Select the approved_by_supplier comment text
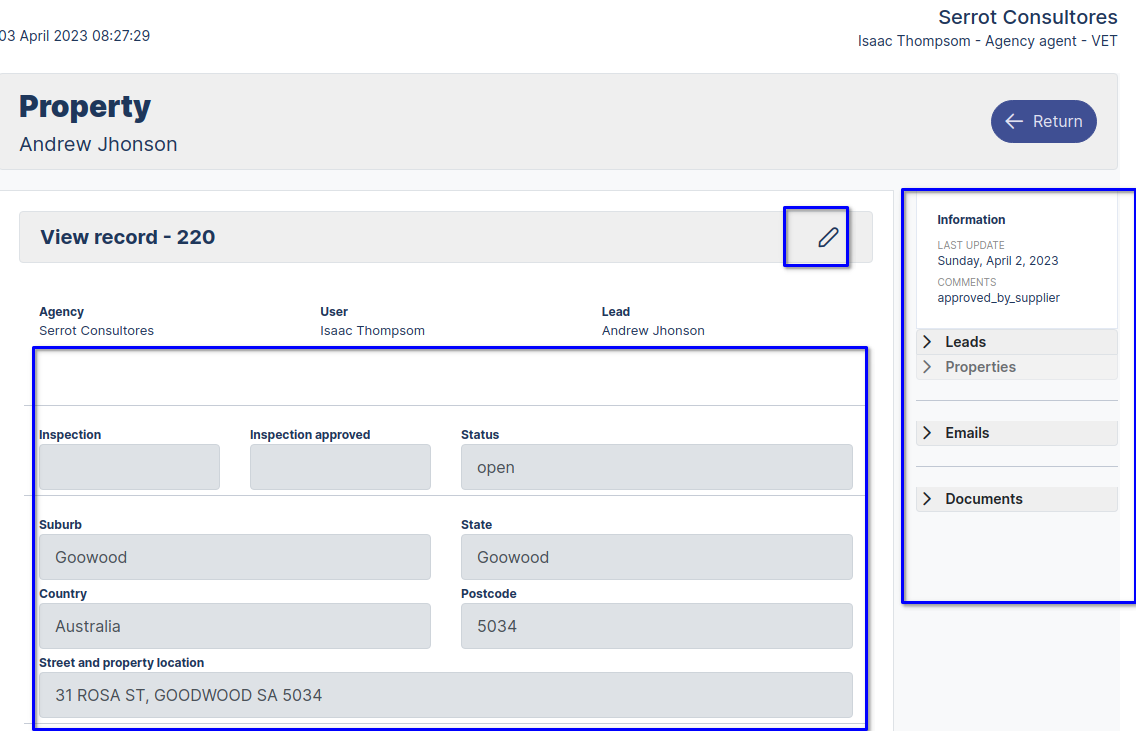The image size is (1136, 731). (998, 298)
